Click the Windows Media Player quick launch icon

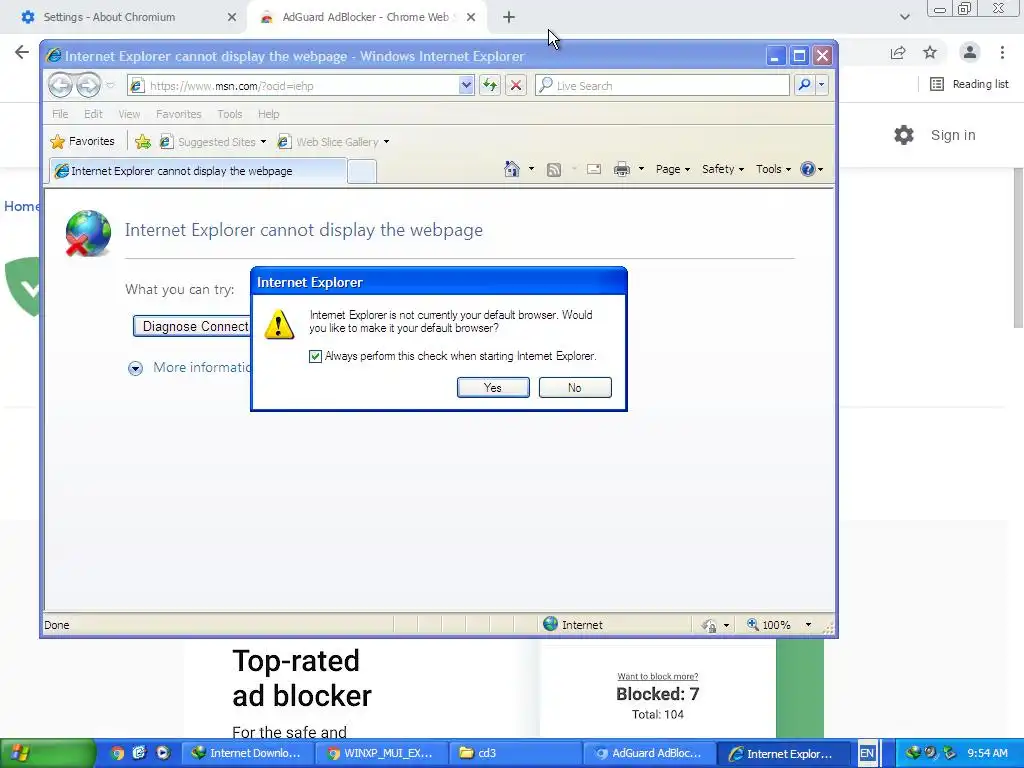coord(163,753)
